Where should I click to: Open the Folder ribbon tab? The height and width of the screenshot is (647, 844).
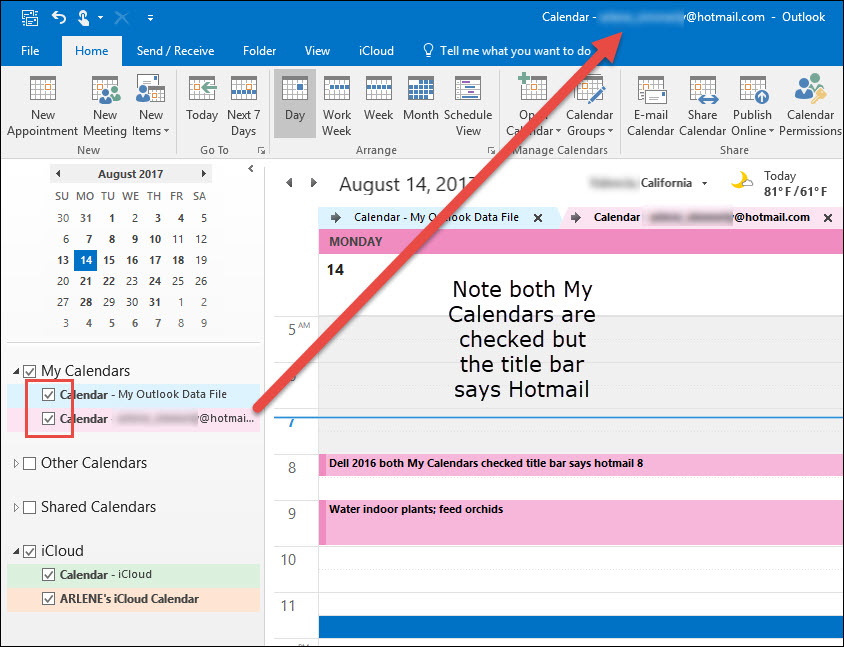coord(259,51)
